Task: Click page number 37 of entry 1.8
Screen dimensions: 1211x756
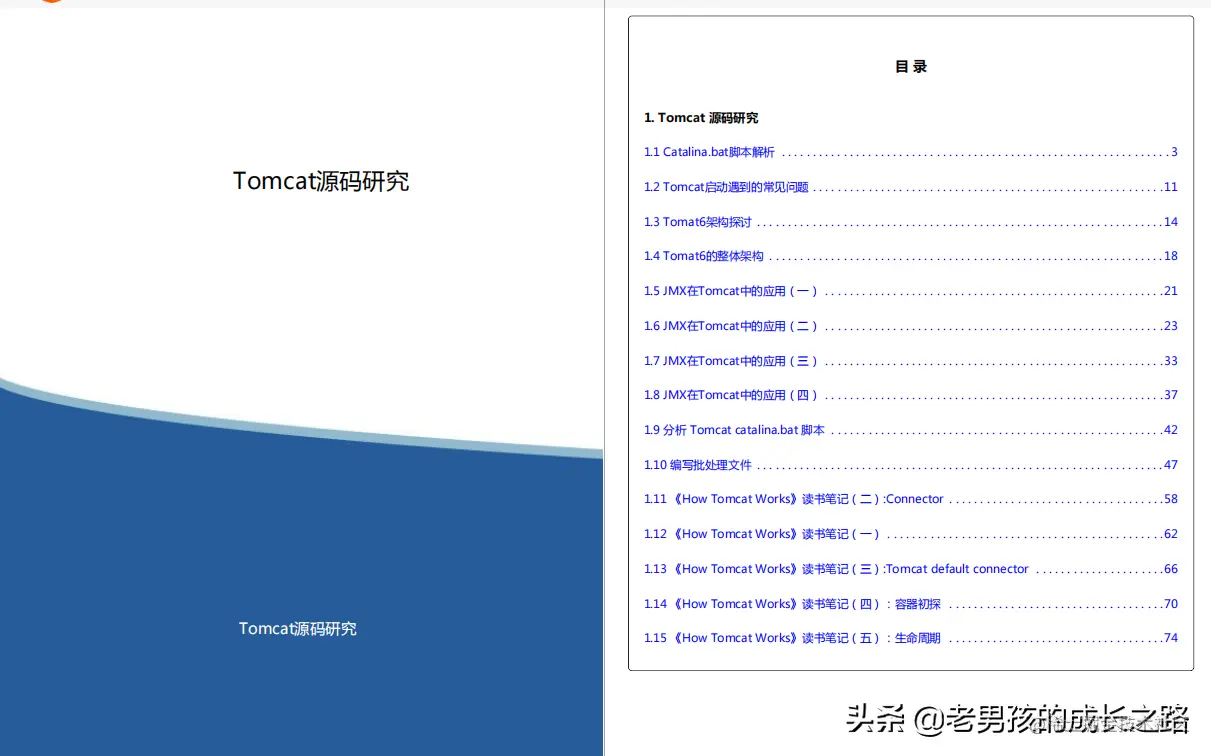Action: [1171, 395]
